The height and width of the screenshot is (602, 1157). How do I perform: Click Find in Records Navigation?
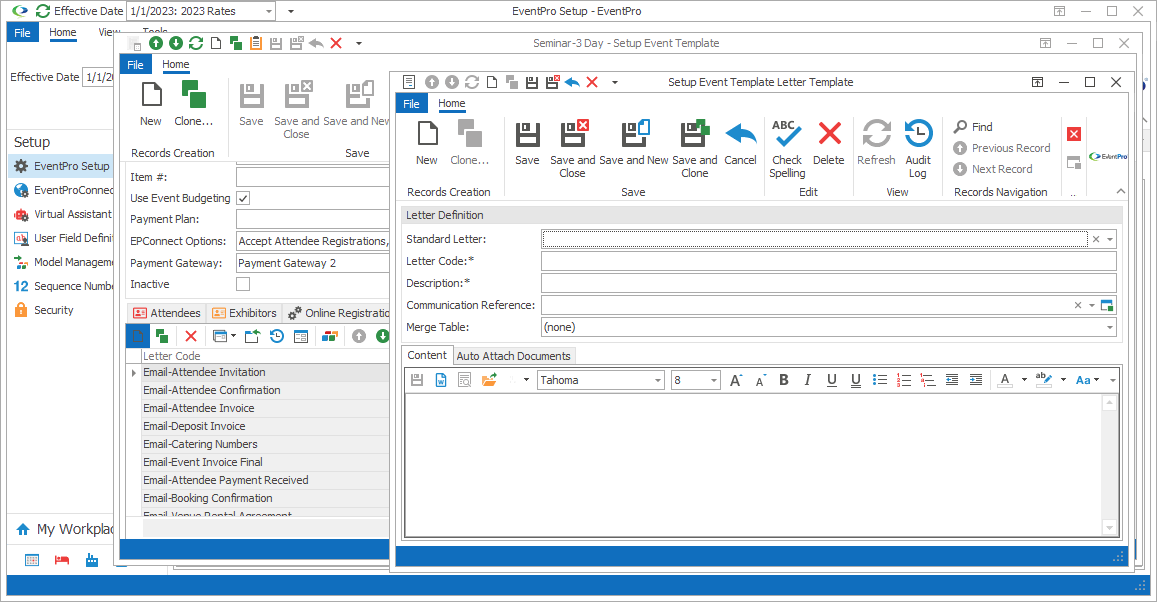pos(973,127)
